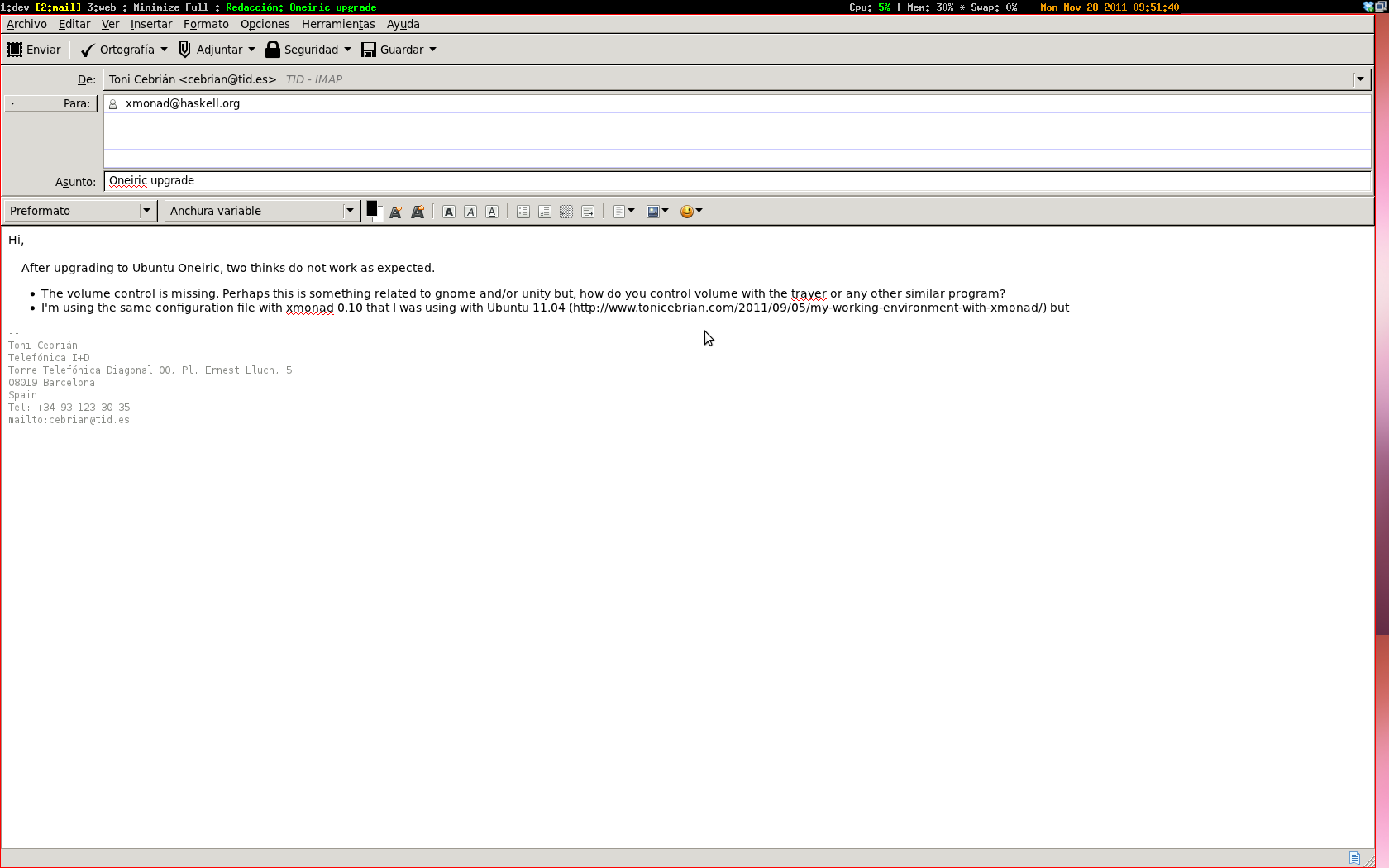Click the 'Hi,' greeting line

click(x=17, y=240)
